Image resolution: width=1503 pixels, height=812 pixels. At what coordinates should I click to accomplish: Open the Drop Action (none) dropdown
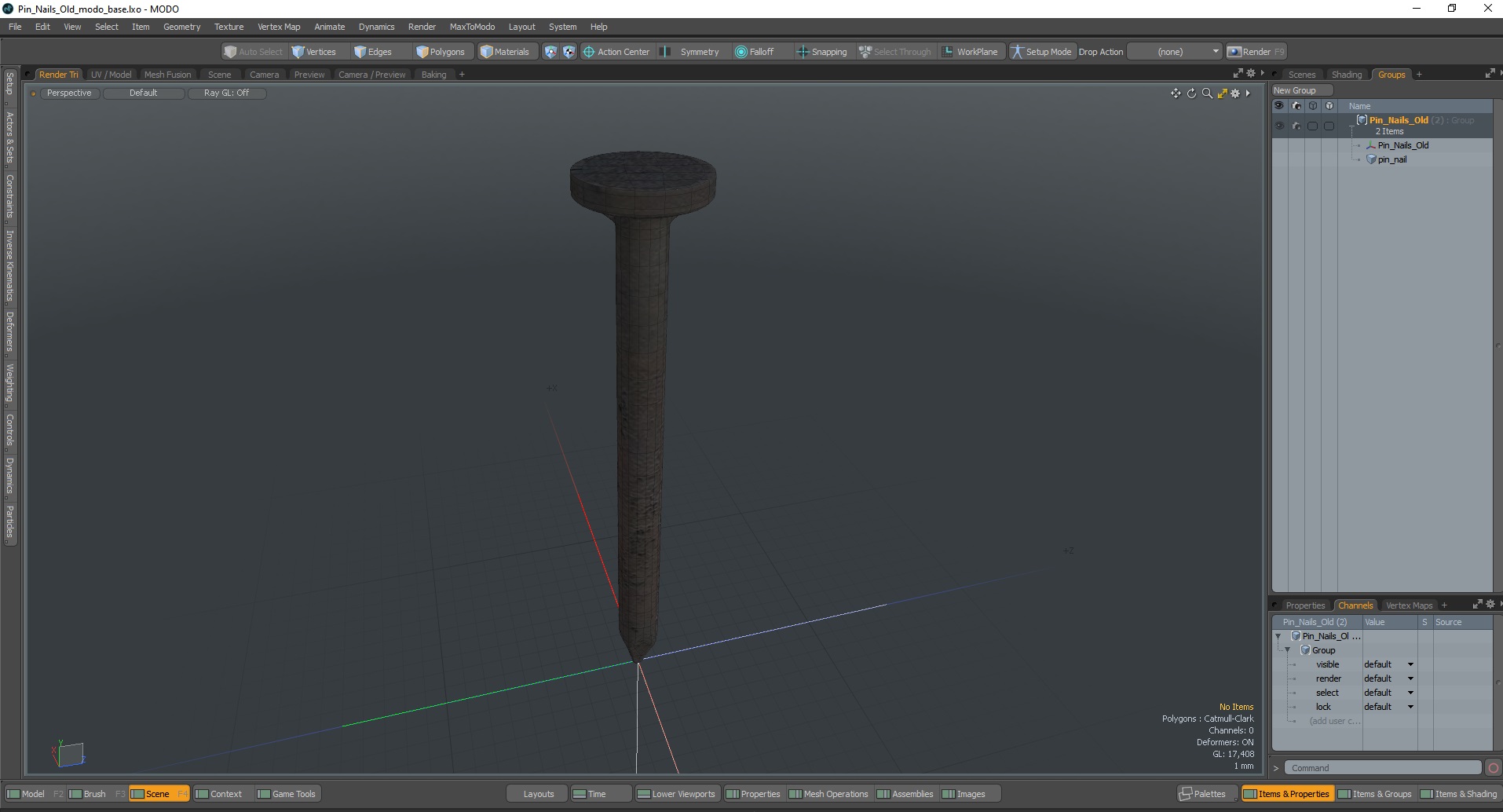tap(1176, 52)
